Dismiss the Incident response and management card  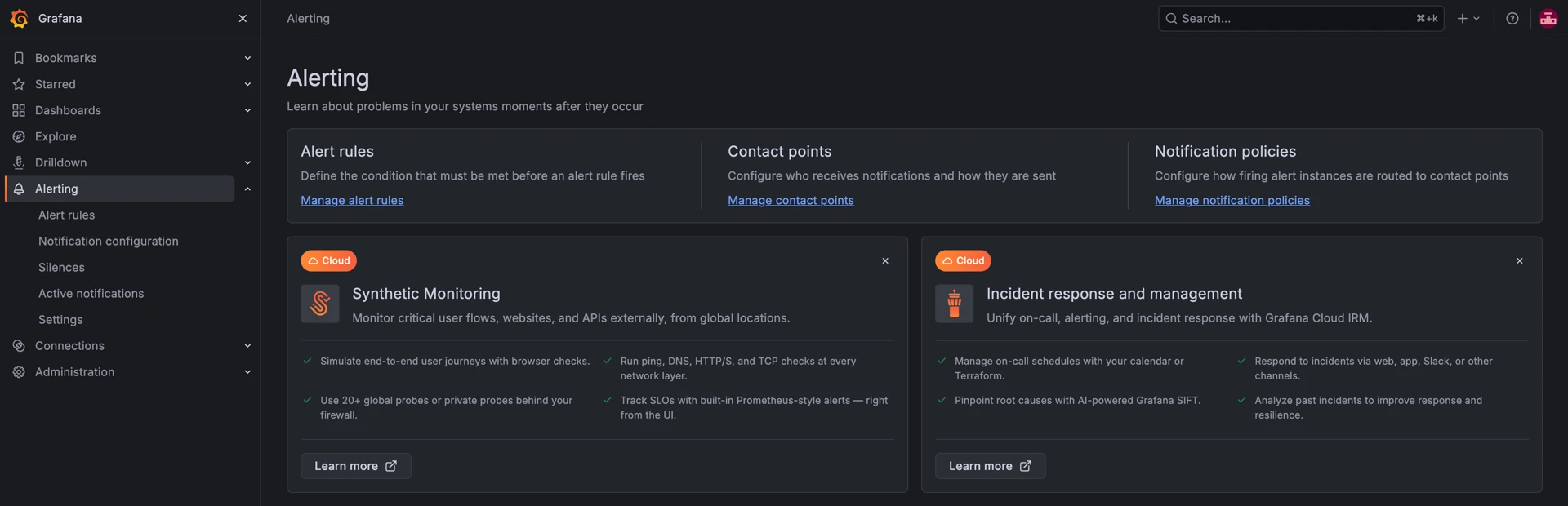coord(1520,260)
